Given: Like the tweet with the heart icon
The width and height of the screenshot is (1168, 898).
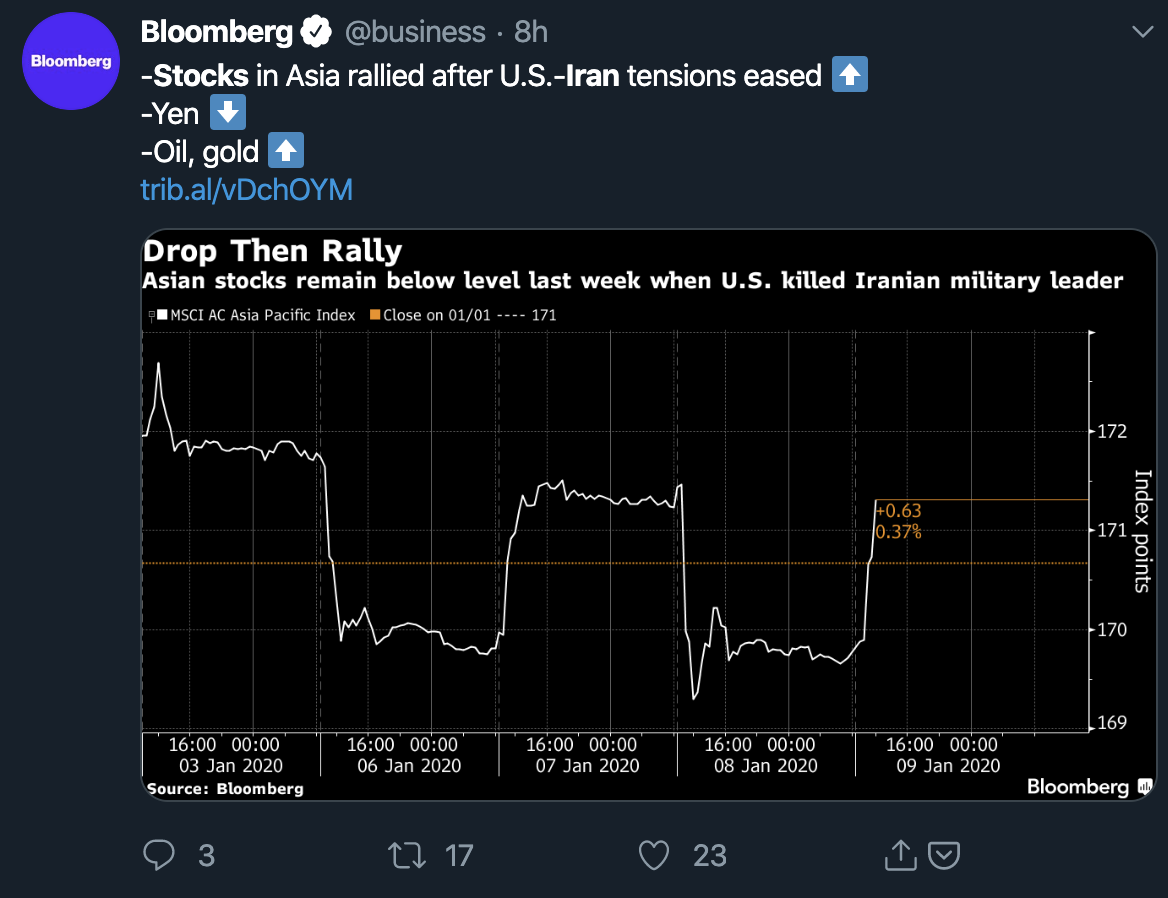Looking at the screenshot, I should (x=653, y=855).
